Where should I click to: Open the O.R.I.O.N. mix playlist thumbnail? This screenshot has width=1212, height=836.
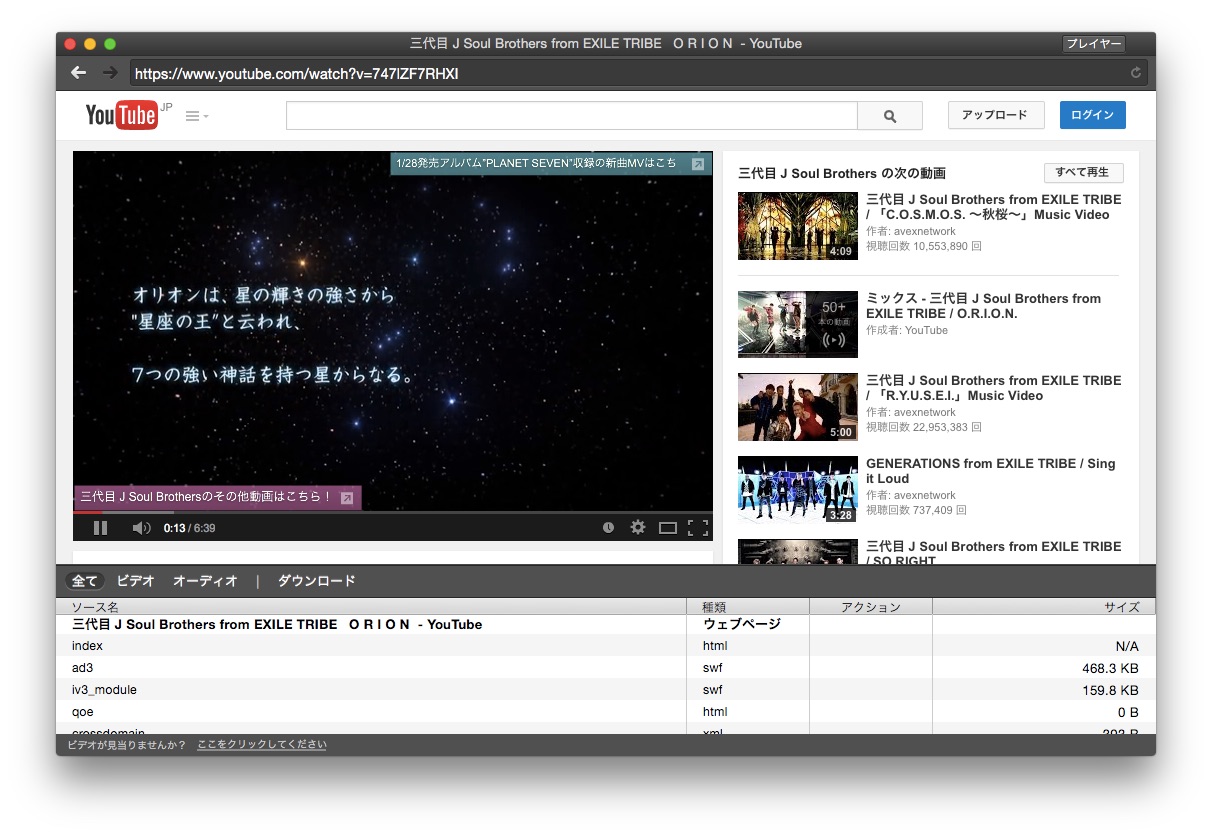pos(798,324)
